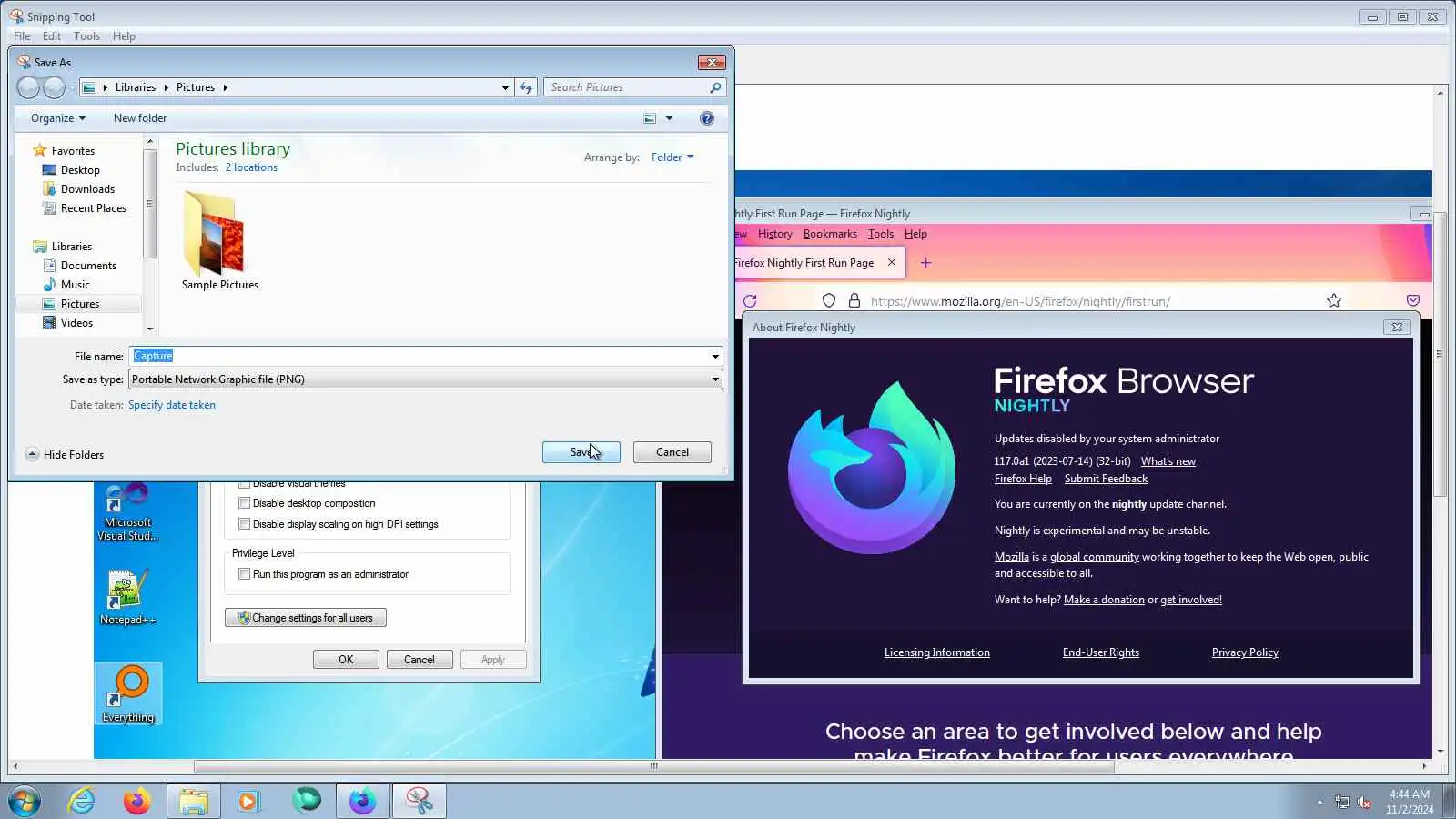This screenshot has width=1456, height=819.
Task: Select Favorites in the navigation pane
Action: click(x=73, y=151)
